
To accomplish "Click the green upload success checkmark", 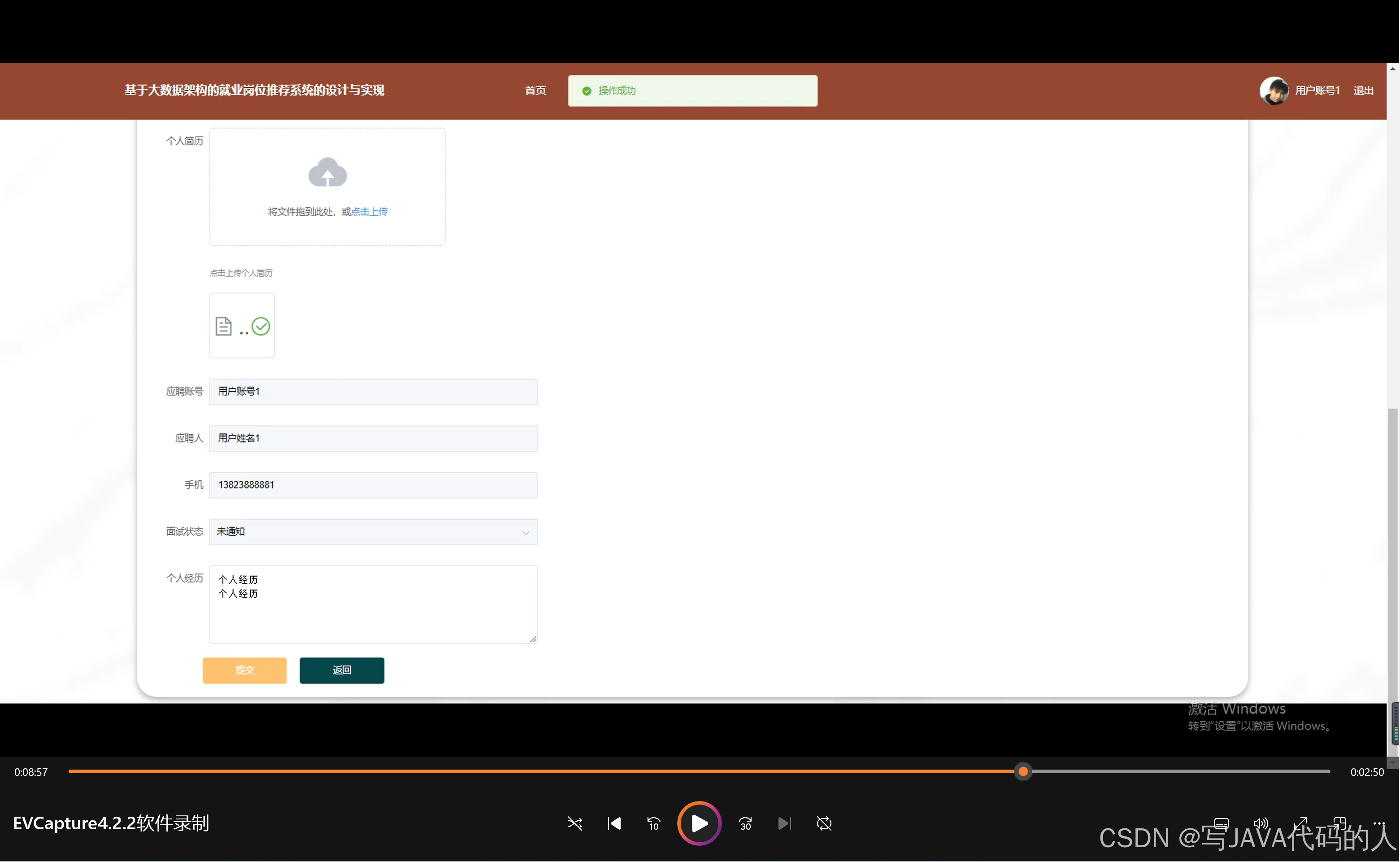I will coord(261,326).
